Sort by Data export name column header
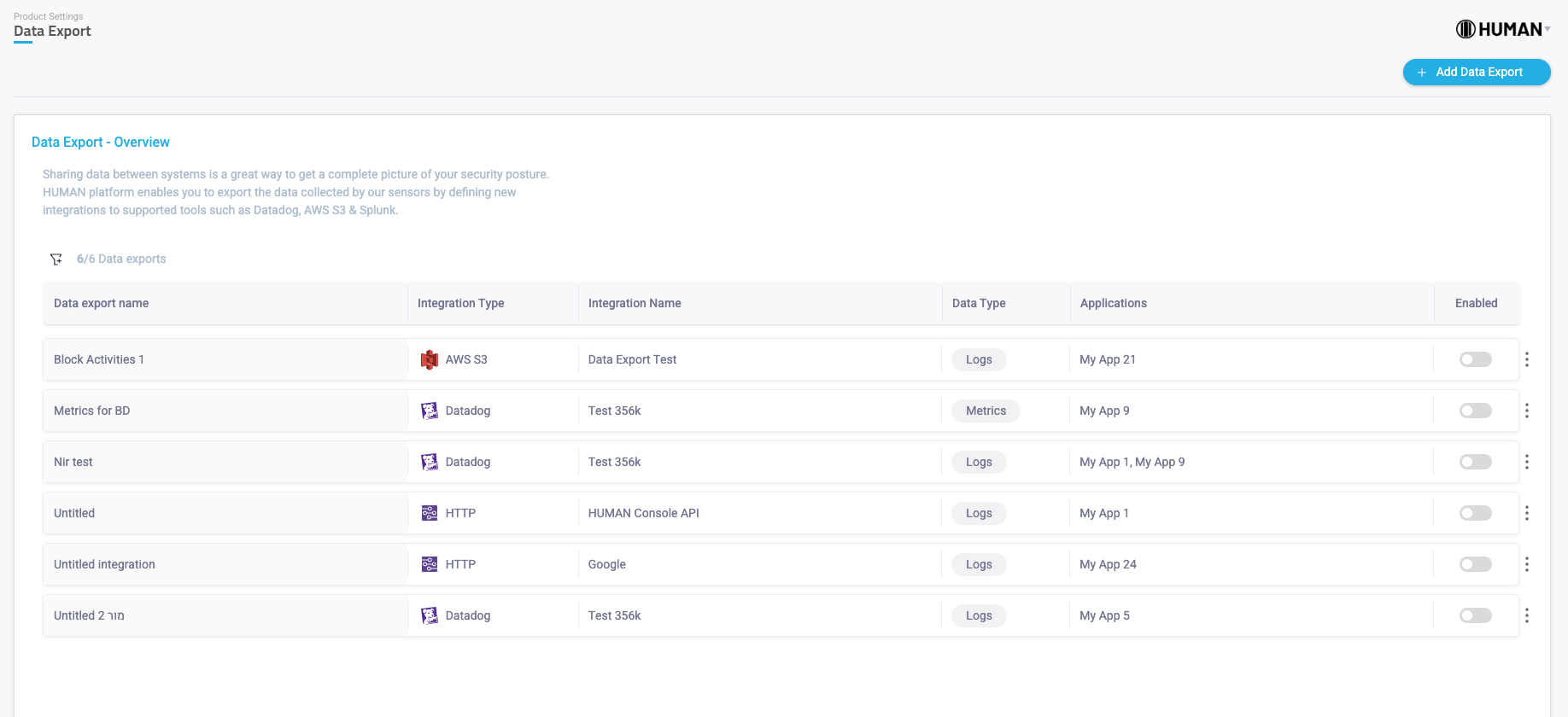The width and height of the screenshot is (1568, 717). coord(101,303)
